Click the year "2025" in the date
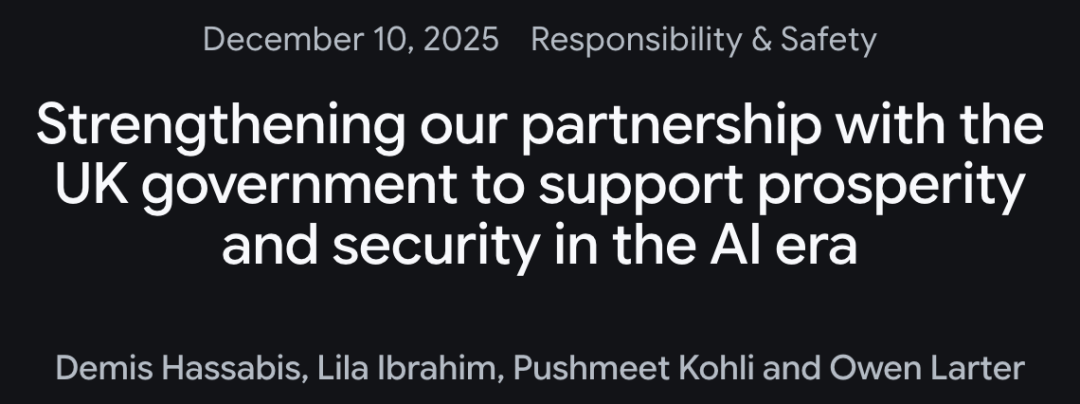Screen dimensions: 1080x404 pyautogui.click(x=461, y=40)
